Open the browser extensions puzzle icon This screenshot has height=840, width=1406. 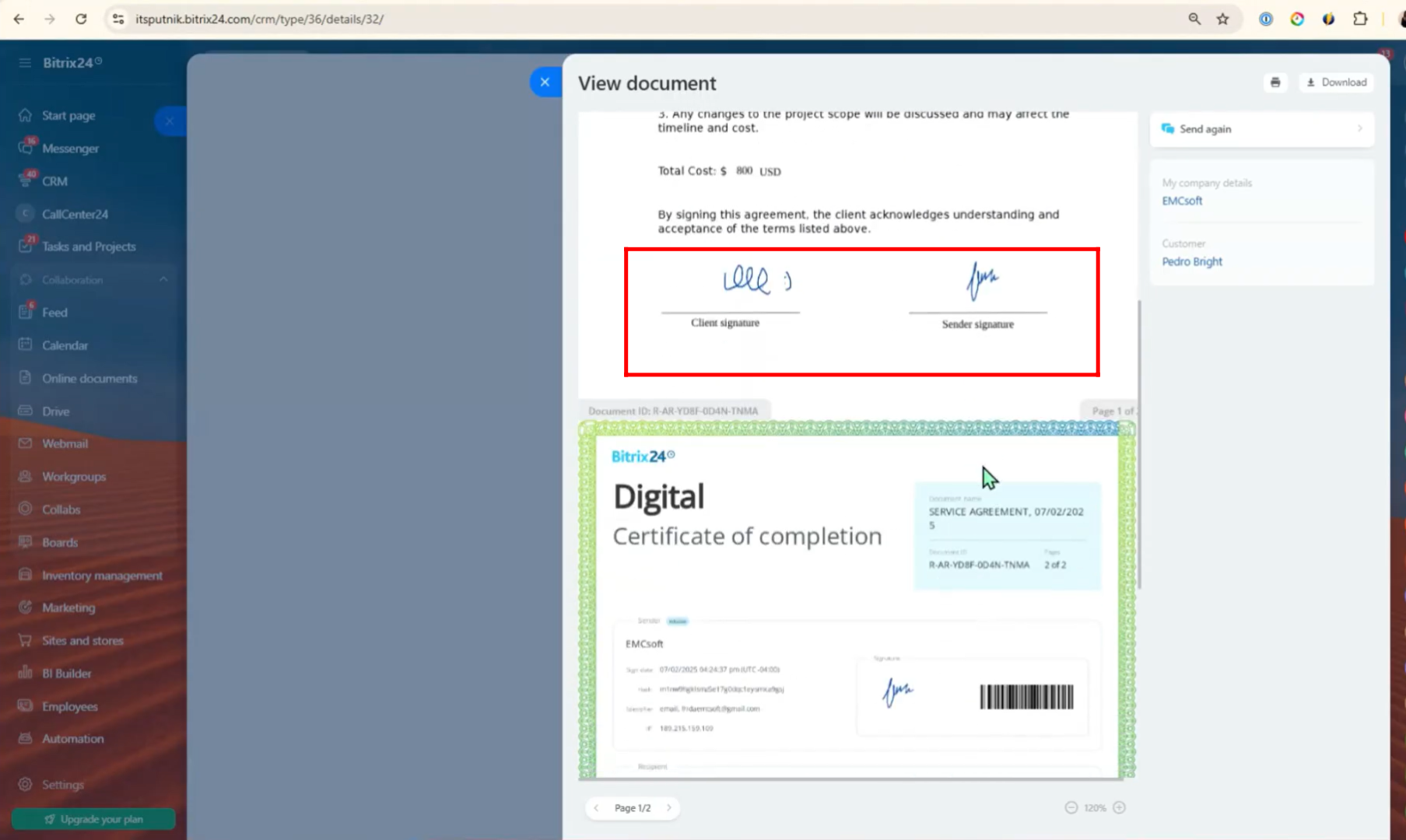pyautogui.click(x=1360, y=19)
